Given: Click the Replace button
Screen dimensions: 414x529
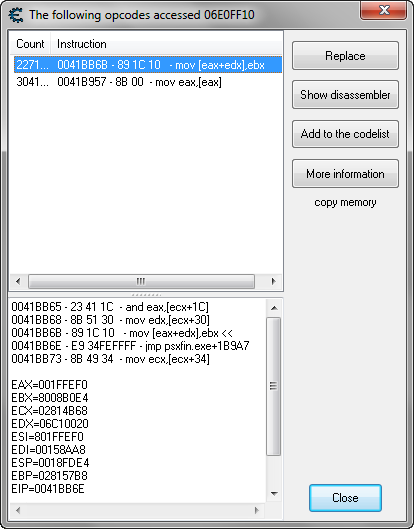Looking at the screenshot, I should click(345, 56).
